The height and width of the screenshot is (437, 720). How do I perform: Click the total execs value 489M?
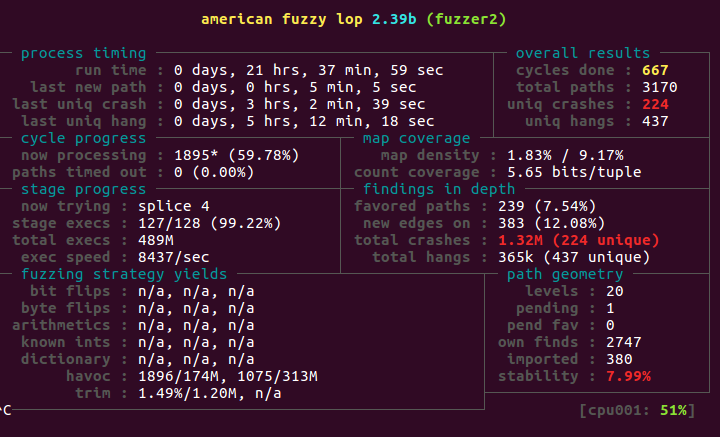click(x=156, y=240)
